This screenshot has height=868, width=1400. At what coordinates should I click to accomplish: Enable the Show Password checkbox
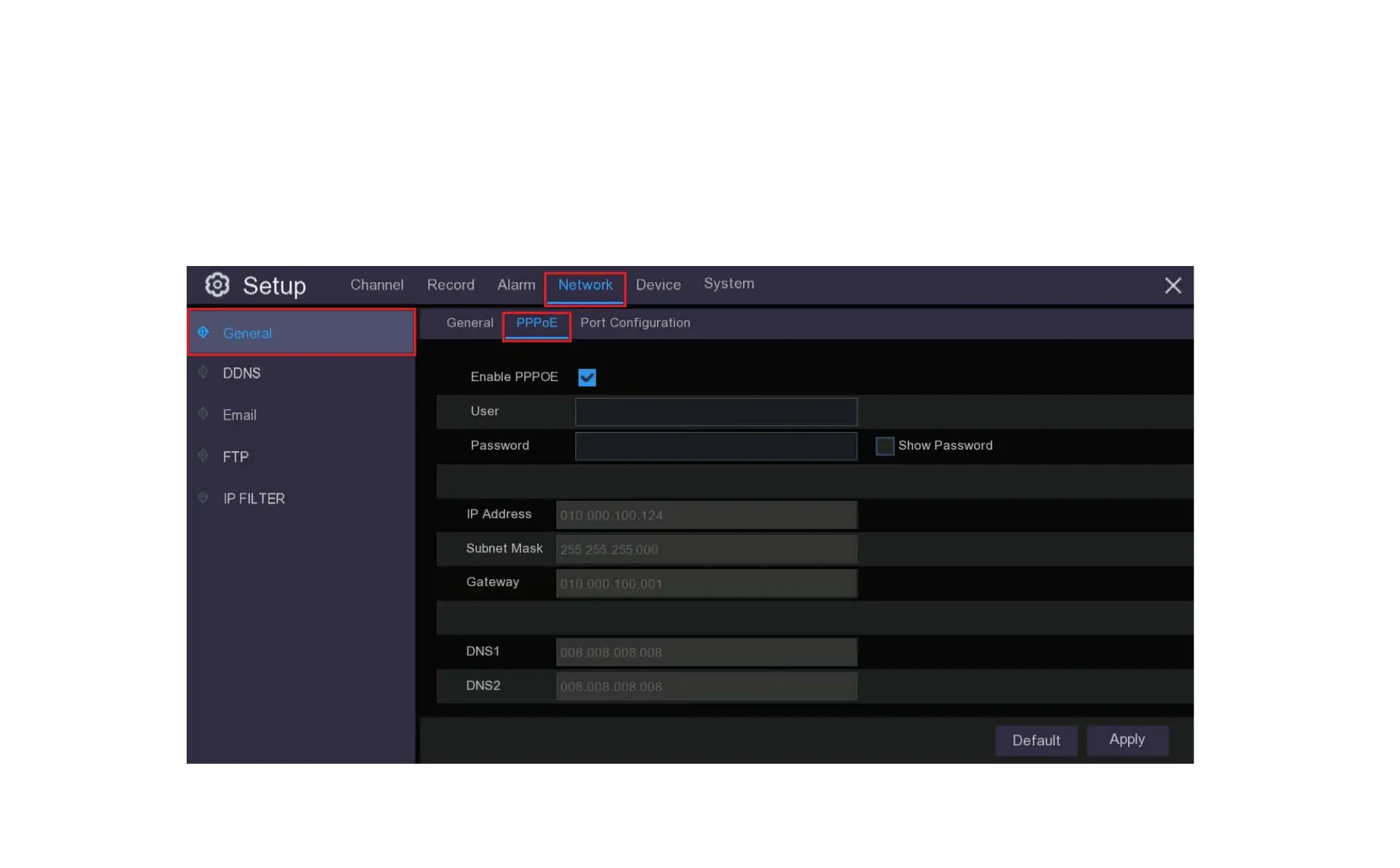click(x=884, y=446)
